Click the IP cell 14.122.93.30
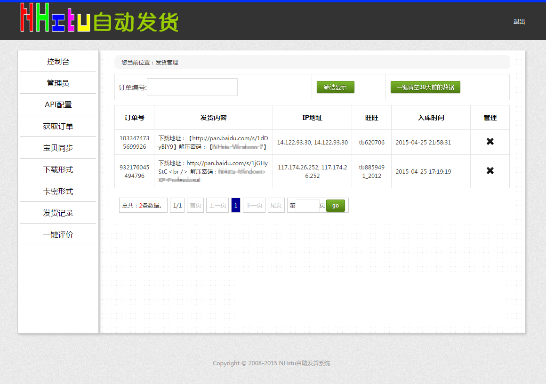Image resolution: width=546 pixels, height=384 pixels. [x=312, y=142]
